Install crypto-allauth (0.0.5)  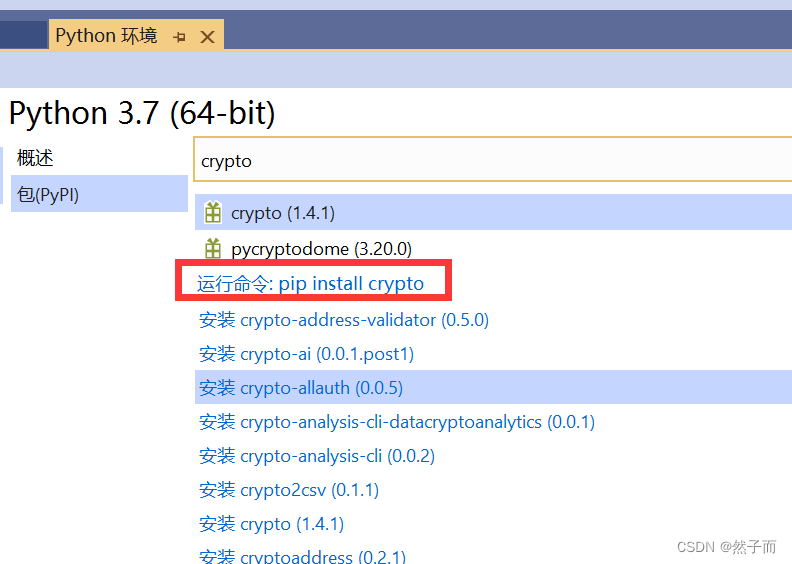(x=300, y=388)
